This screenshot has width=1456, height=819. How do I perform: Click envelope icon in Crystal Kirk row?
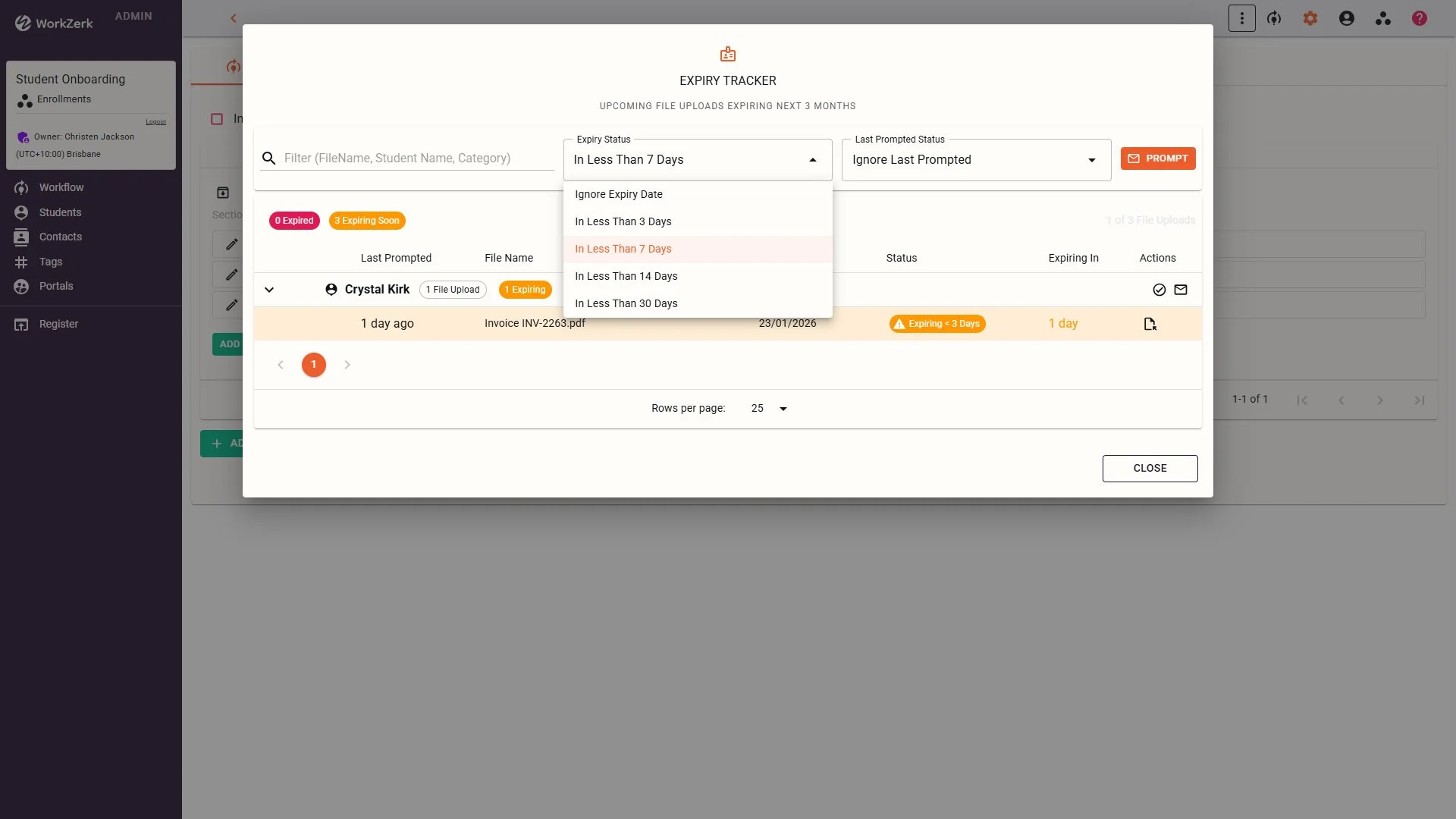click(x=1181, y=290)
